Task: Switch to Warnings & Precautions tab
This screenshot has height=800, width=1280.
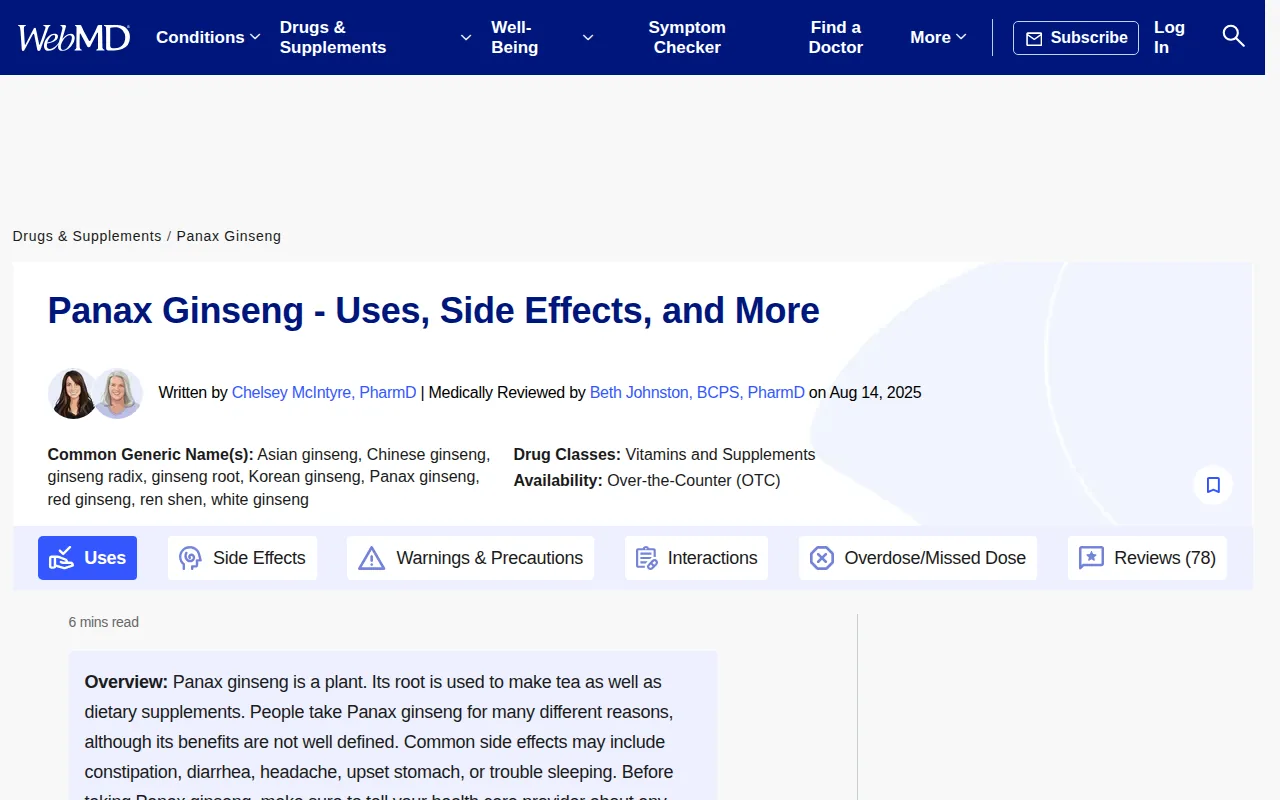Action: [x=470, y=558]
